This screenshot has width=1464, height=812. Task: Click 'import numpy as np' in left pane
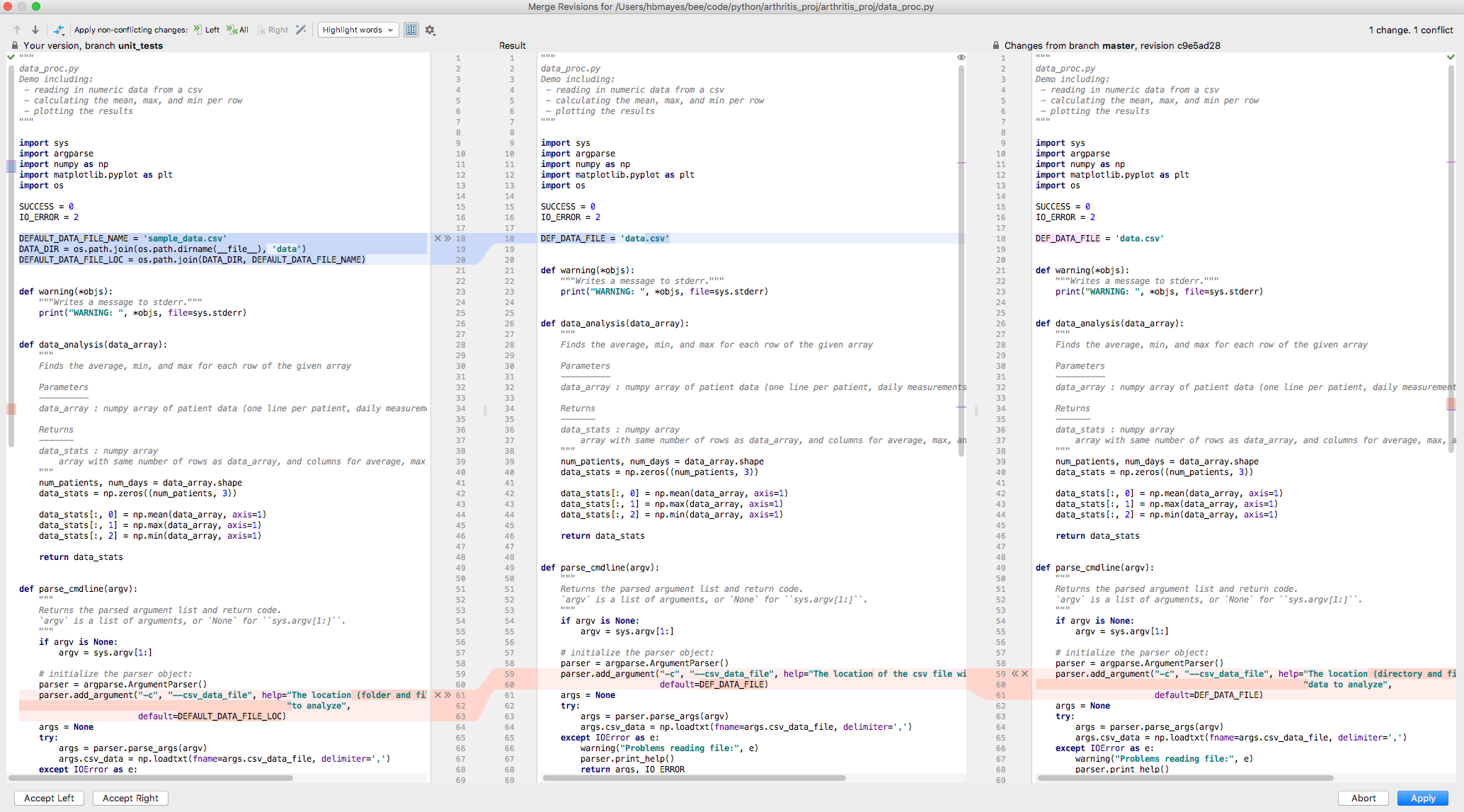(64, 164)
